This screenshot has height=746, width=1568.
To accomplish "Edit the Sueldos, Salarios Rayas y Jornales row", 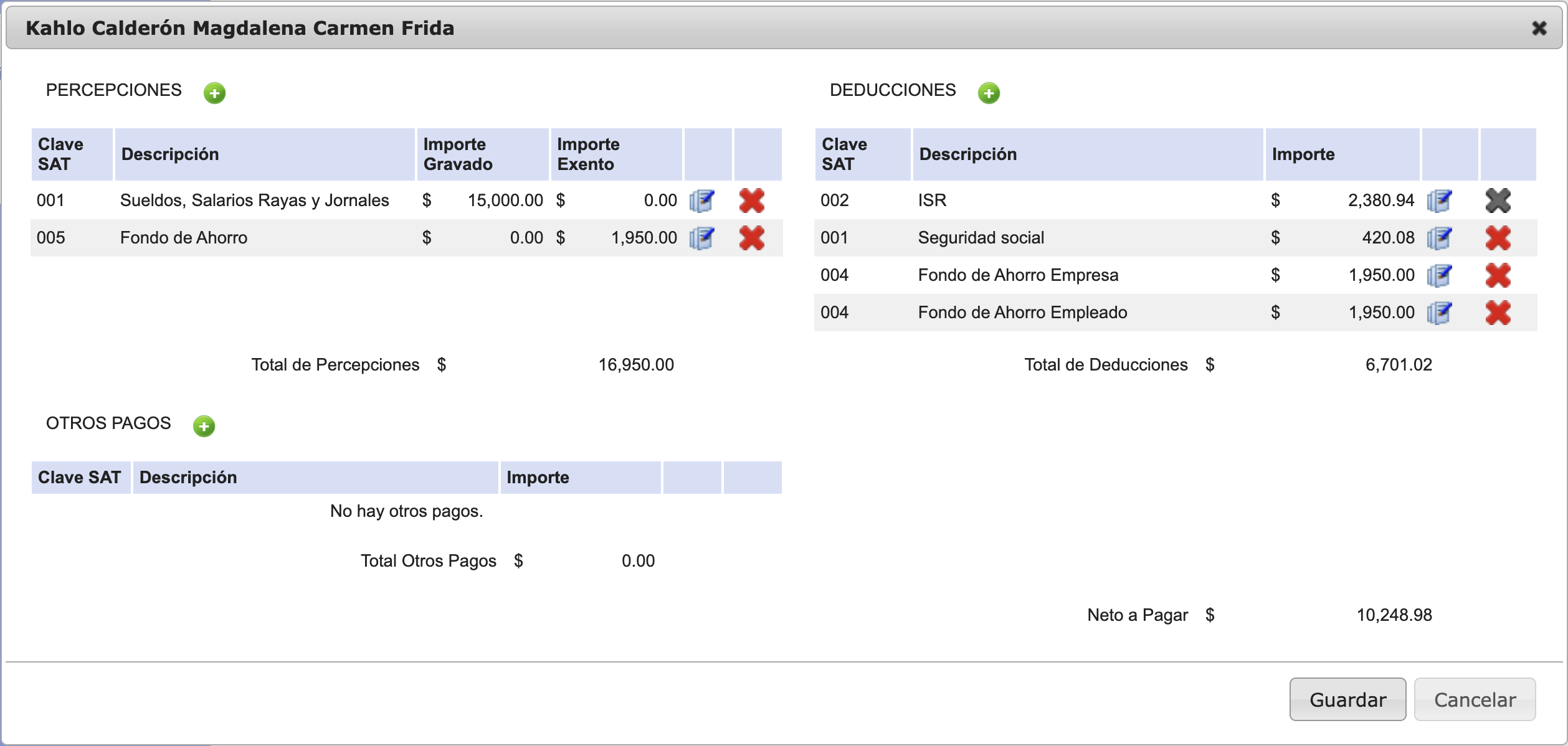I will point(701,201).
